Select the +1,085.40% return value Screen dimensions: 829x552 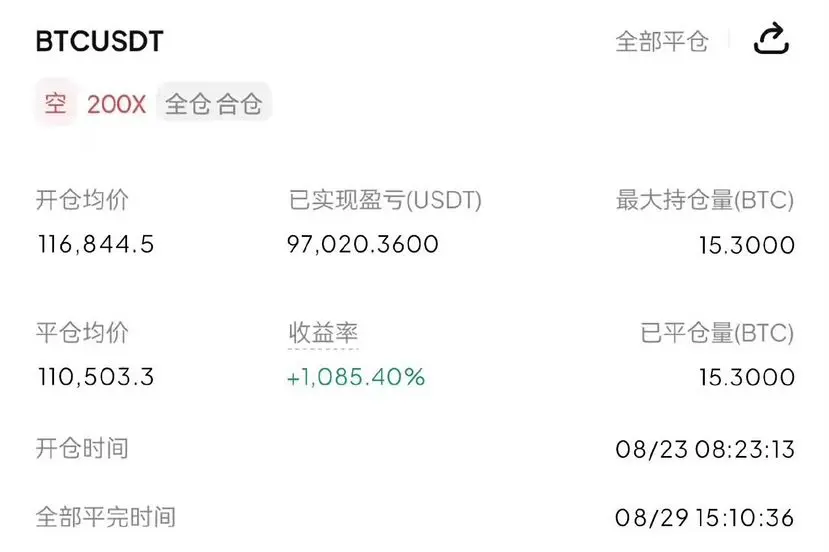pos(356,377)
